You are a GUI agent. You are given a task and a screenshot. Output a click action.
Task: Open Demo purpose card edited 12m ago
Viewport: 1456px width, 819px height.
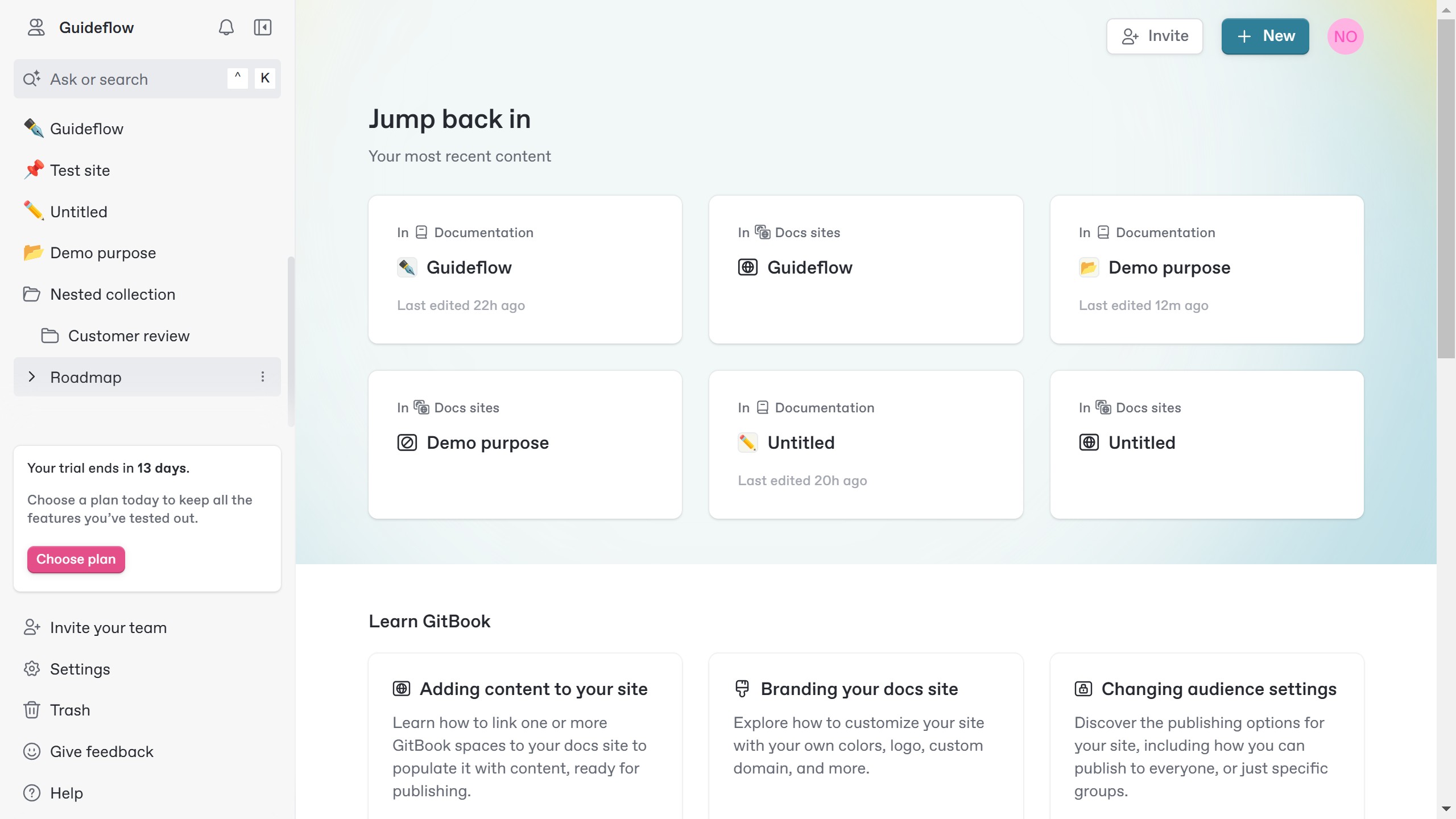pyautogui.click(x=1207, y=270)
